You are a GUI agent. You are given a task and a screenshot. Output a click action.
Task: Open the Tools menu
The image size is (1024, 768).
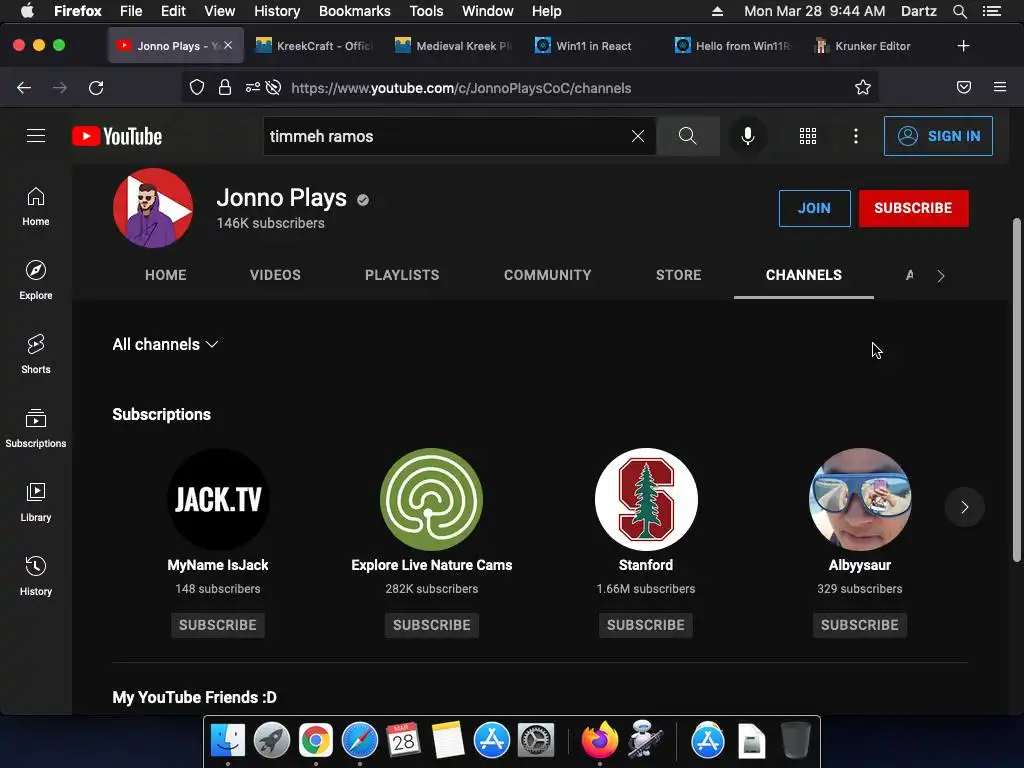point(426,11)
